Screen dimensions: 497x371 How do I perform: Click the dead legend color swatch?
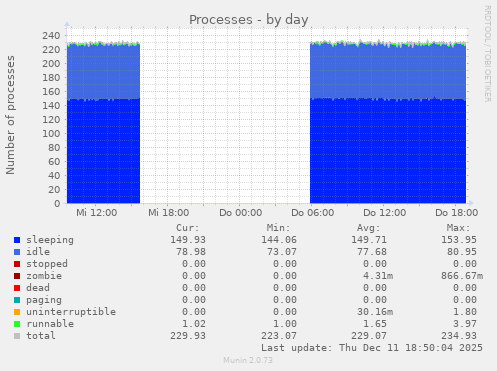pyautogui.click(x=17, y=288)
